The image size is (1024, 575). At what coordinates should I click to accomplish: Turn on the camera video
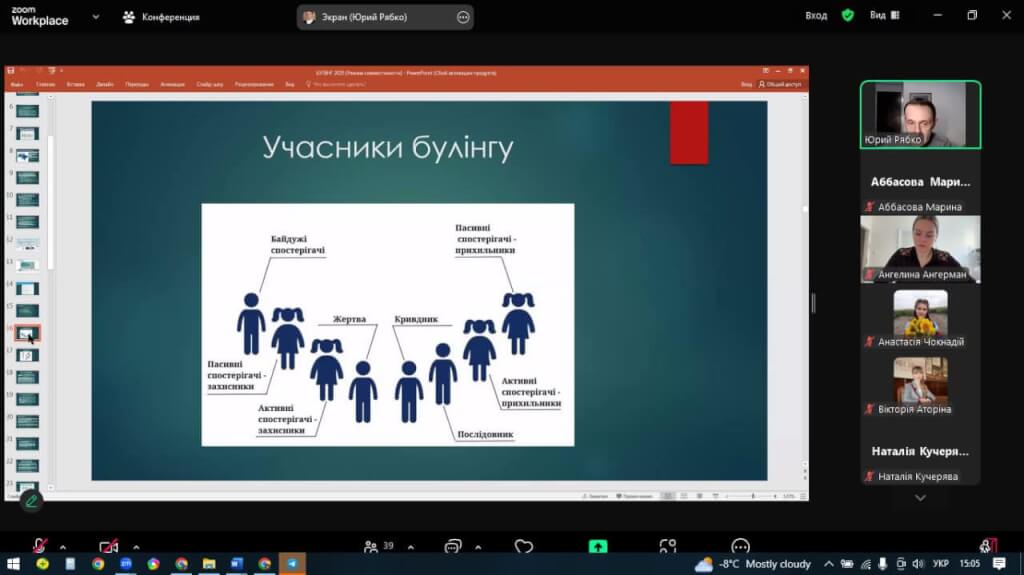(x=108, y=546)
